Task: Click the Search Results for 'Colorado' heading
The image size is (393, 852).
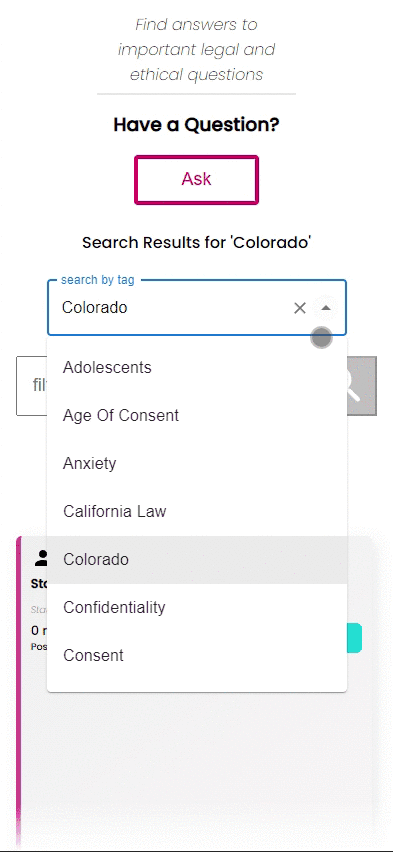Action: click(196, 242)
